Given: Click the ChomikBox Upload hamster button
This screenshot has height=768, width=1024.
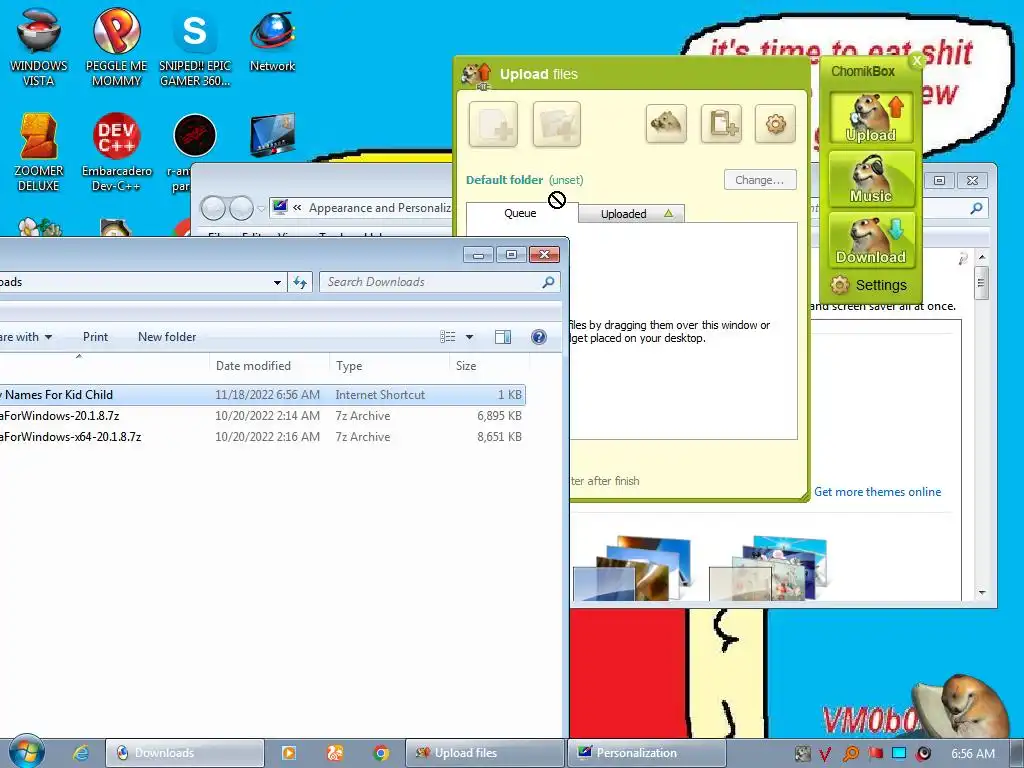Looking at the screenshot, I should 871,118.
